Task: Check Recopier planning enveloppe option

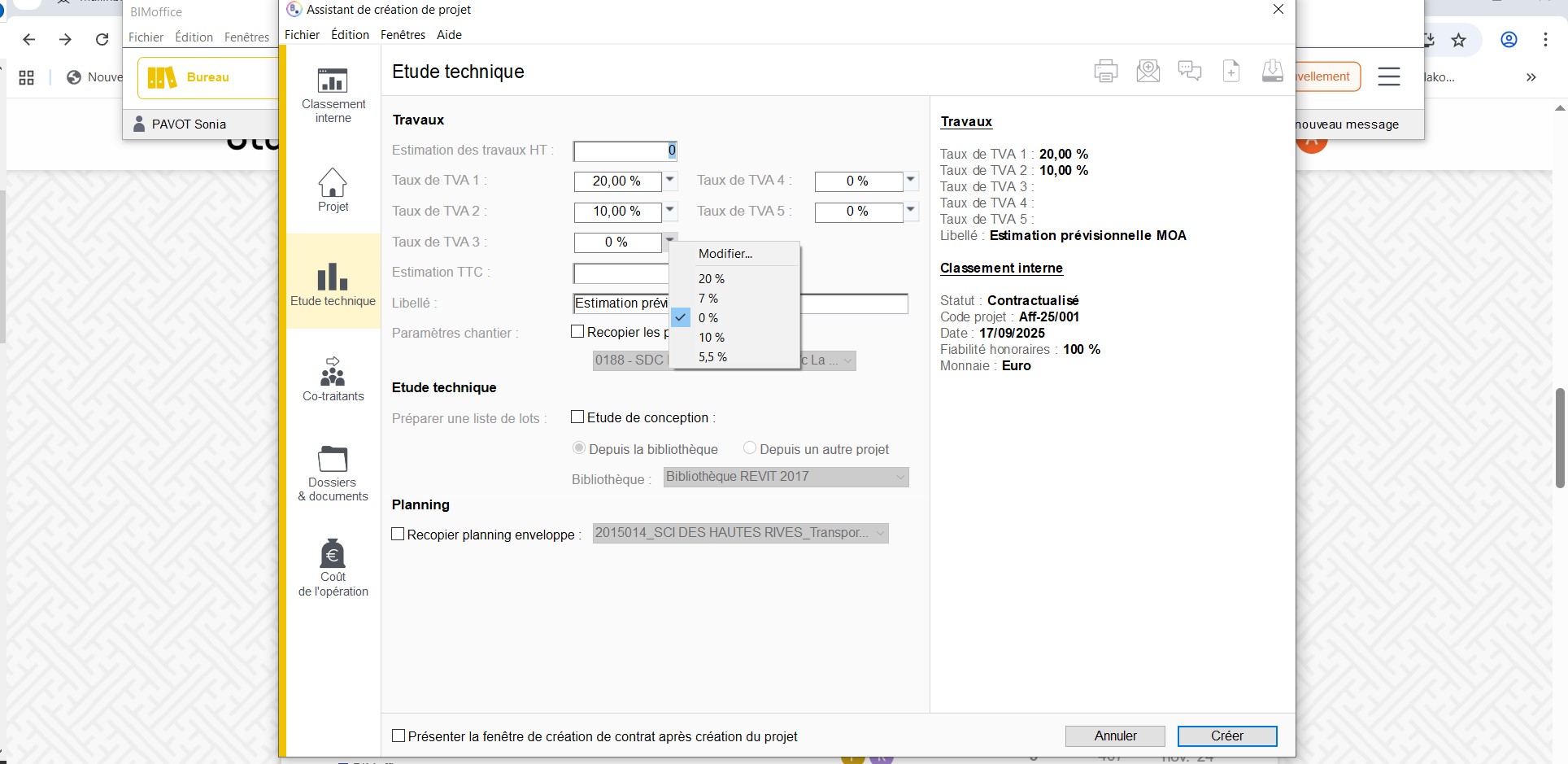Action: (398, 535)
